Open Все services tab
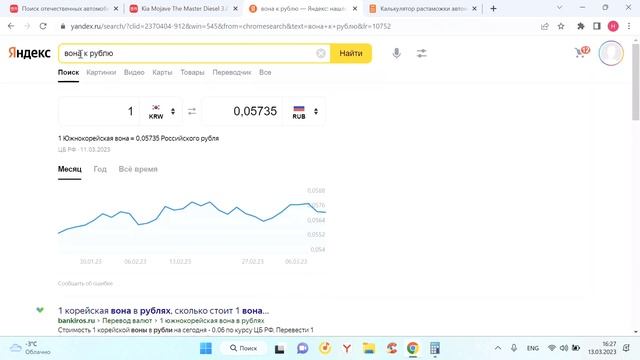Image resolution: width=640 pixels, height=360 pixels. (265, 72)
